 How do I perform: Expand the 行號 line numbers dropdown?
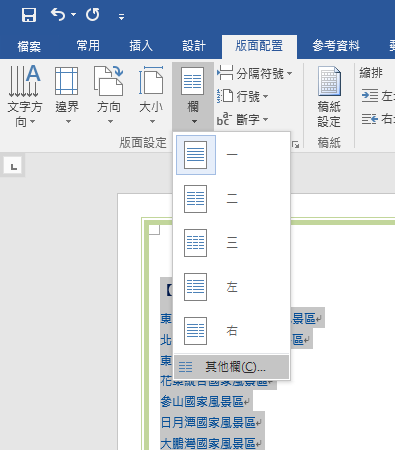point(243,97)
